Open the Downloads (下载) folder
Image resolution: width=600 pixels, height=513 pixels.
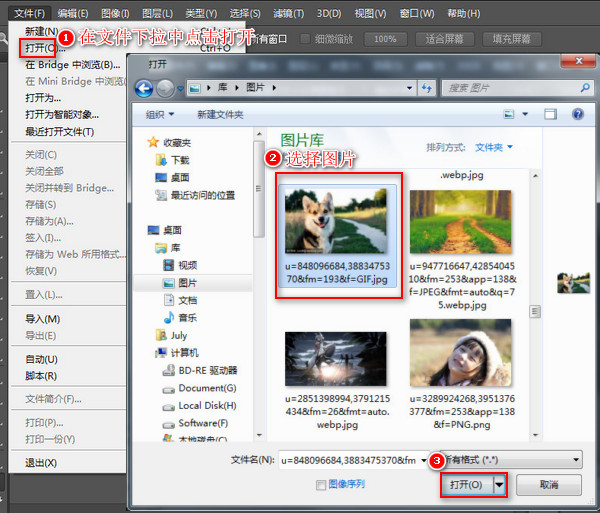pyautogui.click(x=174, y=160)
